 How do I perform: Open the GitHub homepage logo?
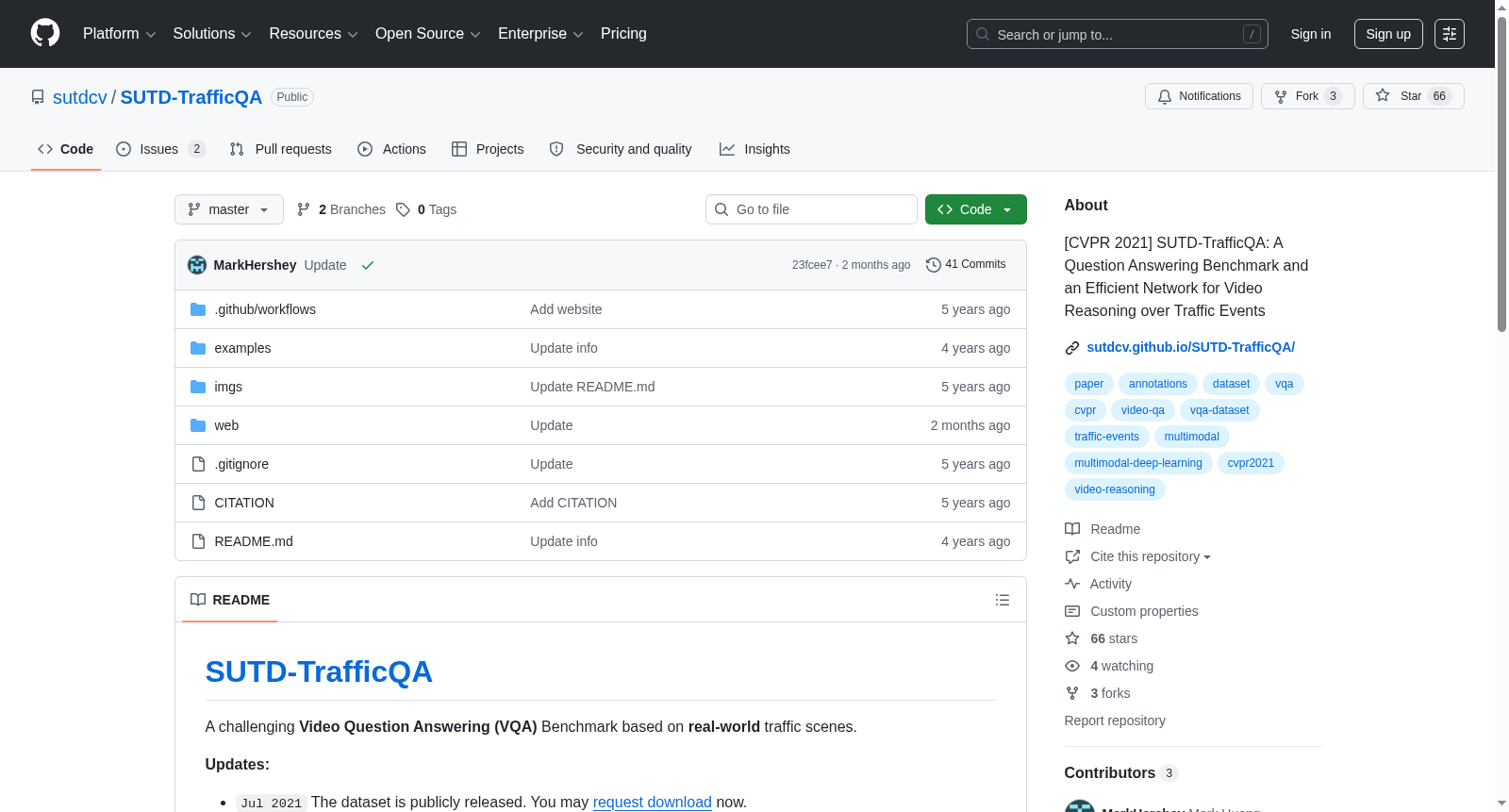(x=45, y=33)
